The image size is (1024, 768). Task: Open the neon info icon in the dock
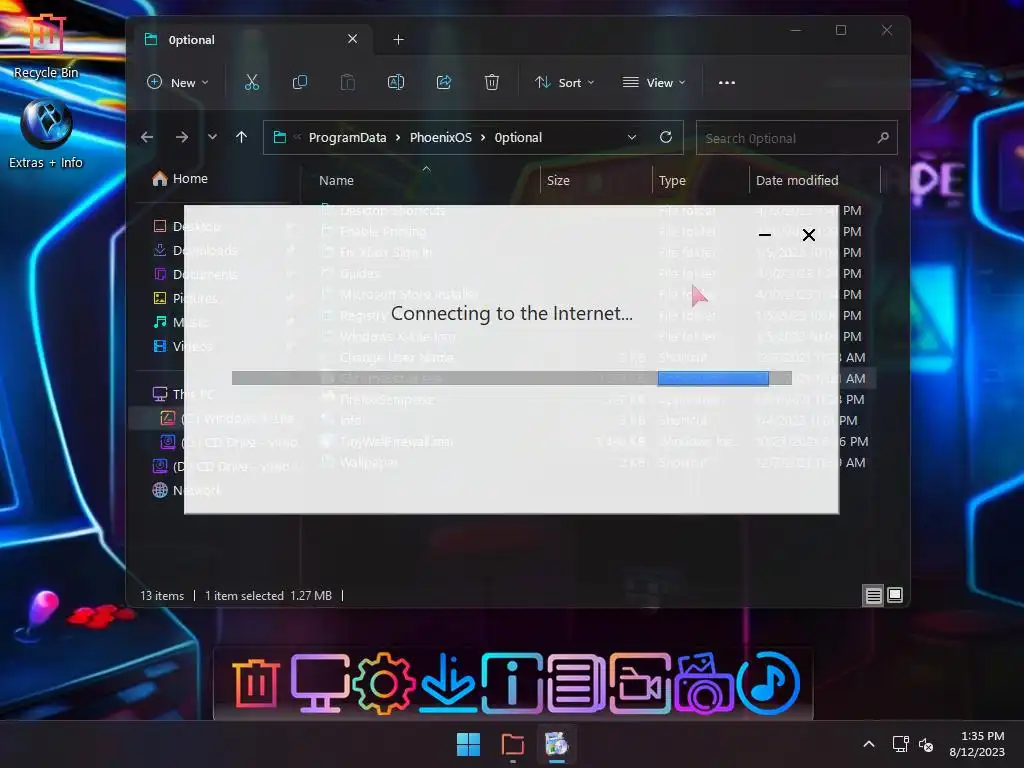coord(512,683)
